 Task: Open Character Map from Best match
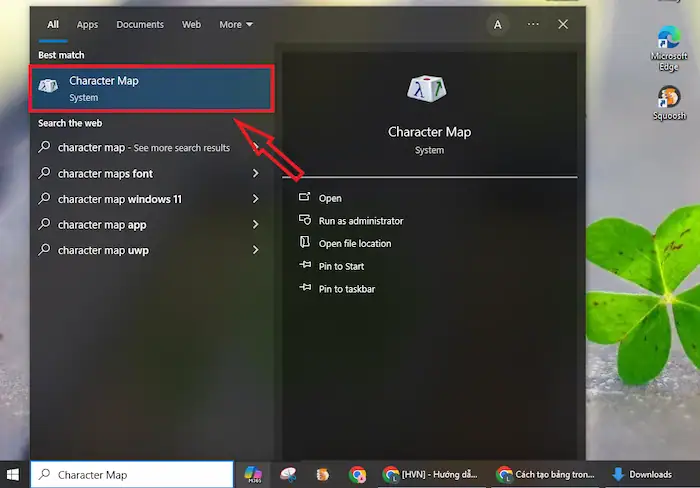pyautogui.click(x=152, y=88)
